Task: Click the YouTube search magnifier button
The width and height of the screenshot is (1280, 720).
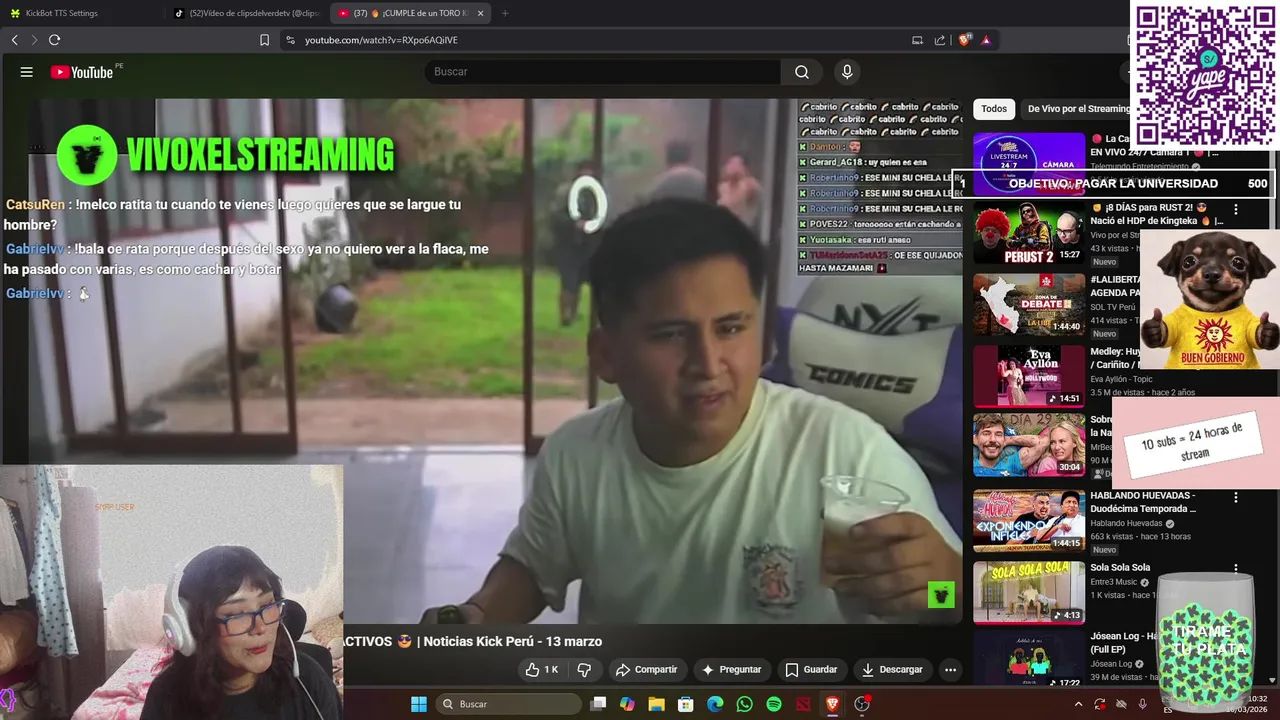Action: 802,72
